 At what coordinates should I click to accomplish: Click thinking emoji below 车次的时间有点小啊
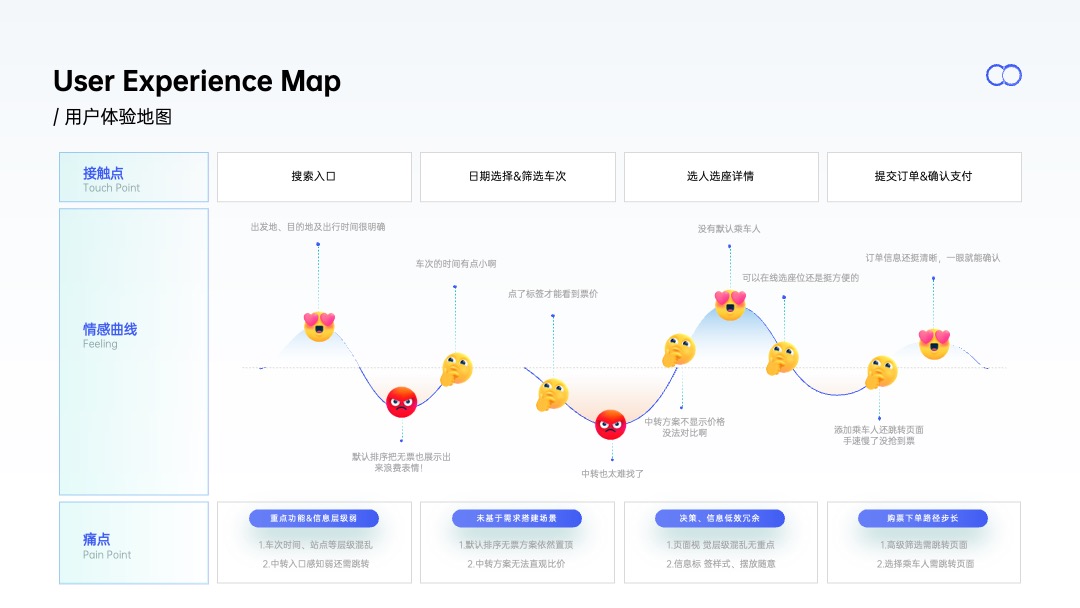click(457, 369)
